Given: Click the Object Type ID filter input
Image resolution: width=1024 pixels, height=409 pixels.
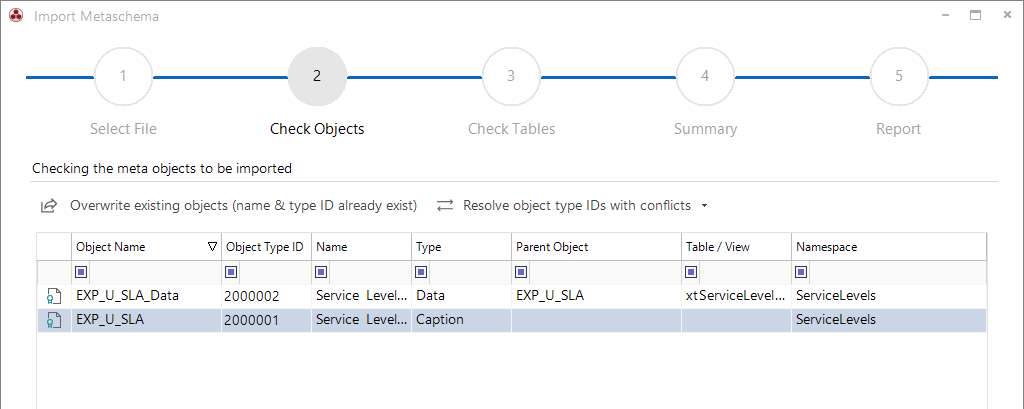Looking at the screenshot, I should [275, 272].
